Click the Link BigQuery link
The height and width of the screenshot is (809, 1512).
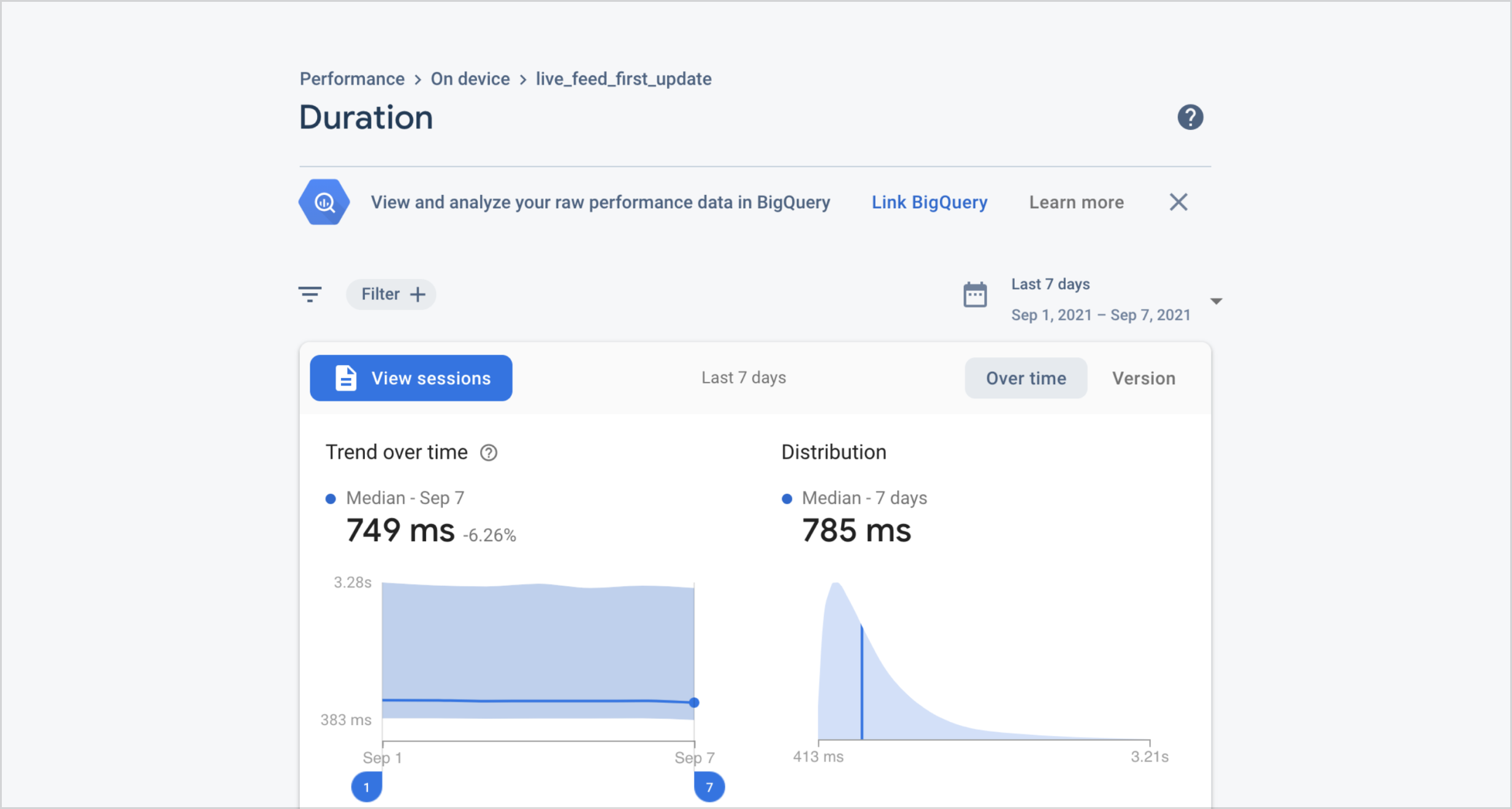(929, 202)
